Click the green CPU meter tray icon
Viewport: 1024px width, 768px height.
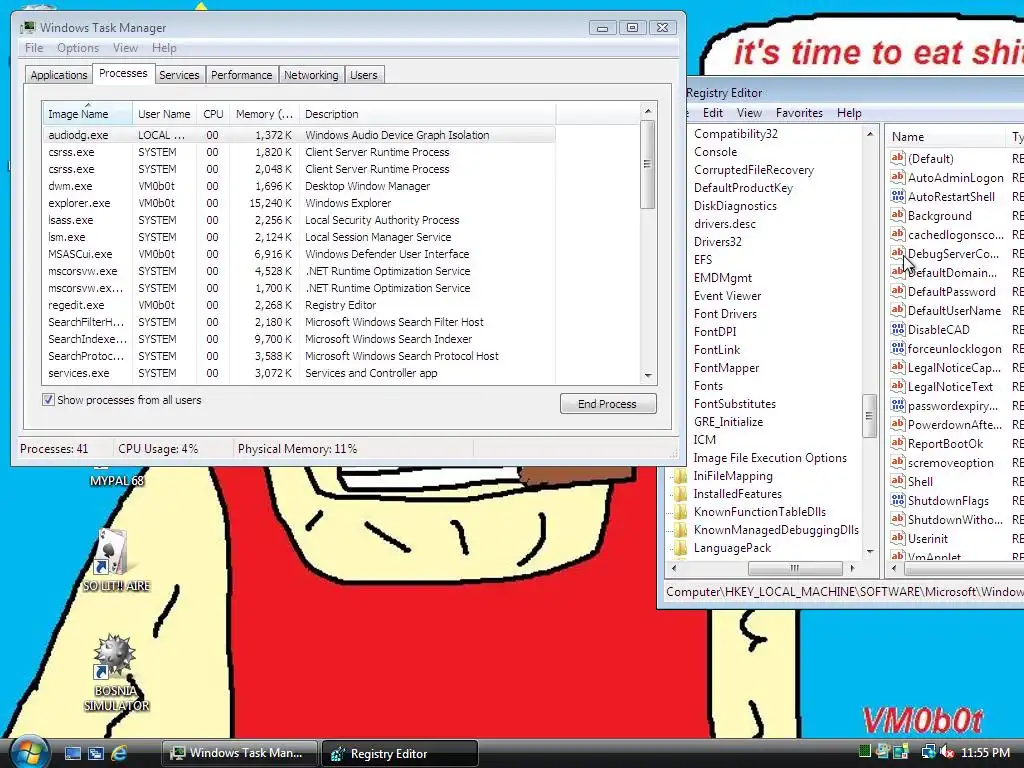click(865, 752)
